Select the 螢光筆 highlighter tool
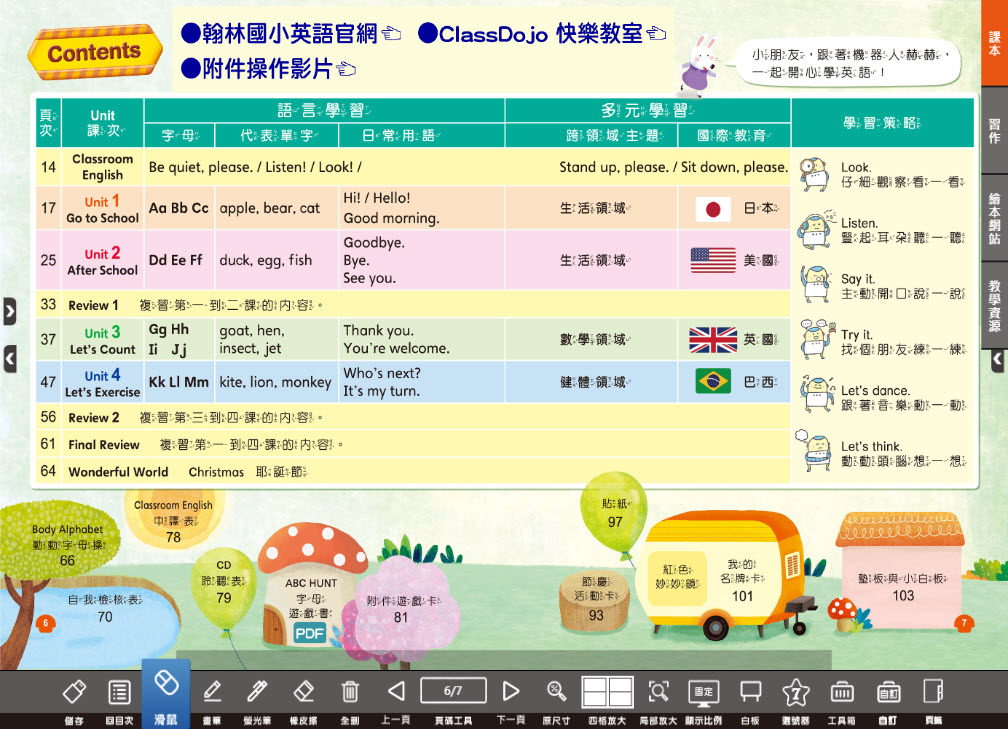The height and width of the screenshot is (729, 1008). pyautogui.click(x=257, y=691)
